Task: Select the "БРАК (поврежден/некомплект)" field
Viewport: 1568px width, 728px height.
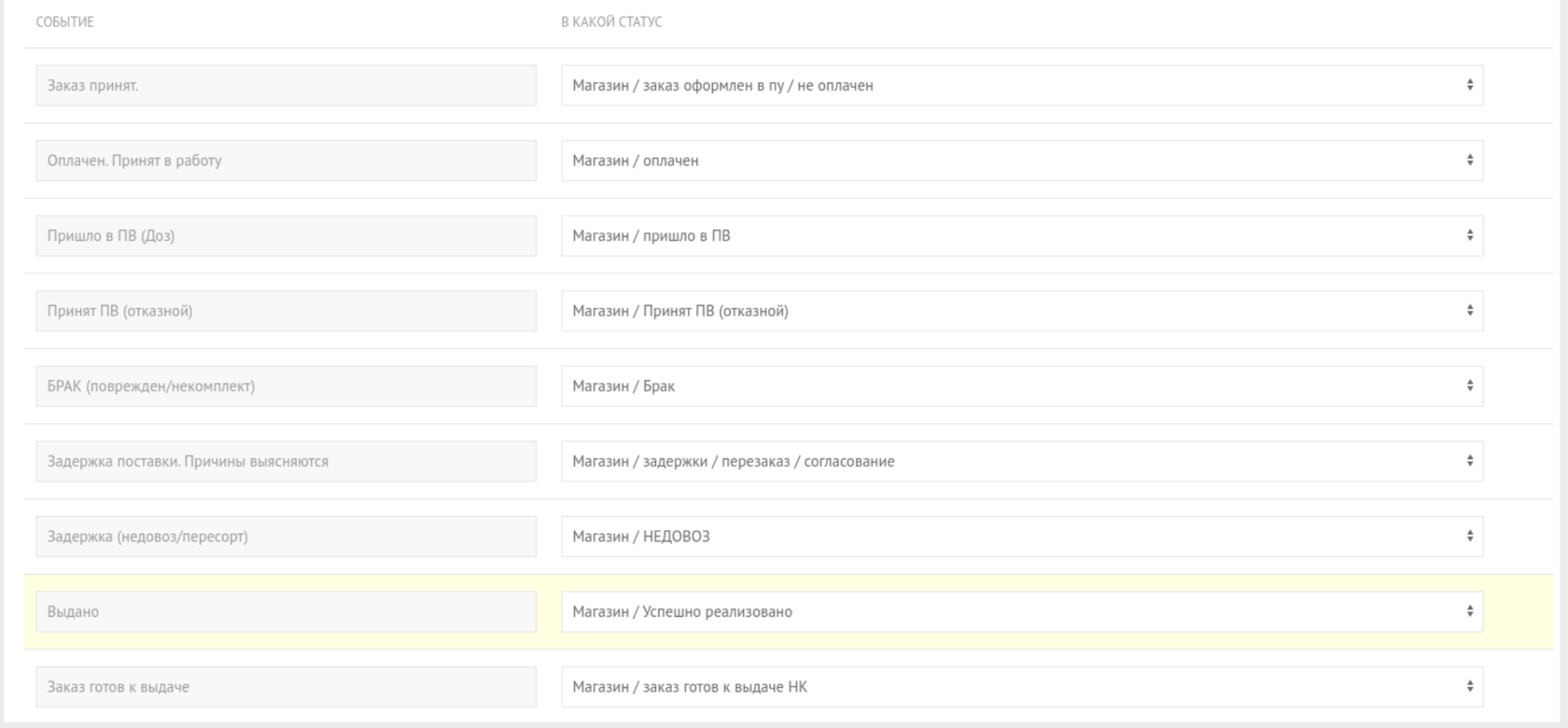Action: click(x=285, y=385)
